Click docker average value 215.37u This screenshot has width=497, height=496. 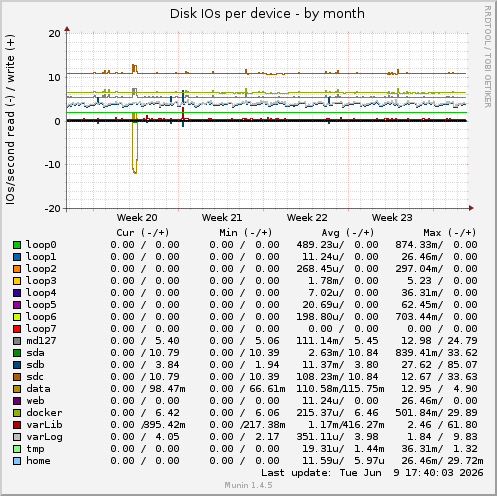(320, 413)
